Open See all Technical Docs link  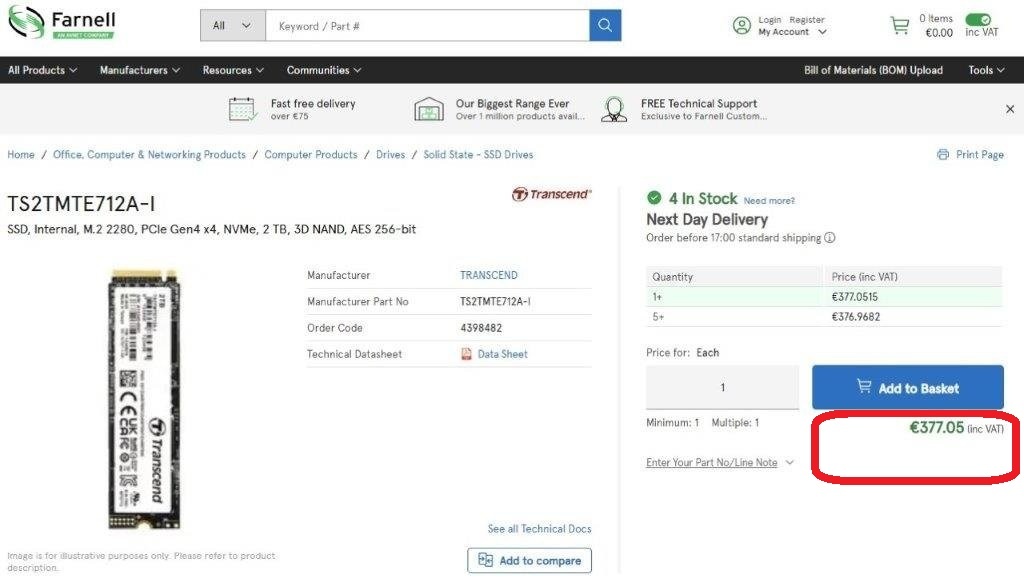tap(538, 528)
